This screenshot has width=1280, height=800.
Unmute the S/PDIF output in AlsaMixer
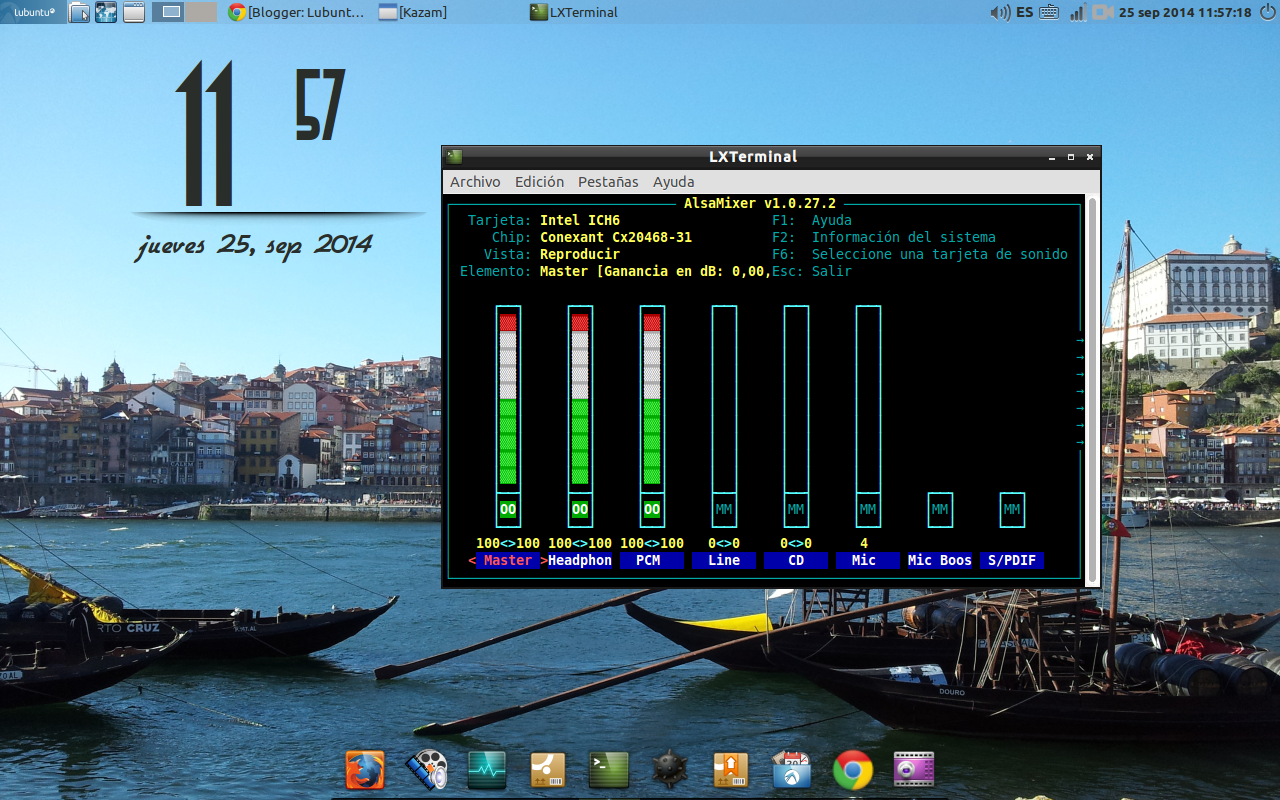coord(1011,509)
